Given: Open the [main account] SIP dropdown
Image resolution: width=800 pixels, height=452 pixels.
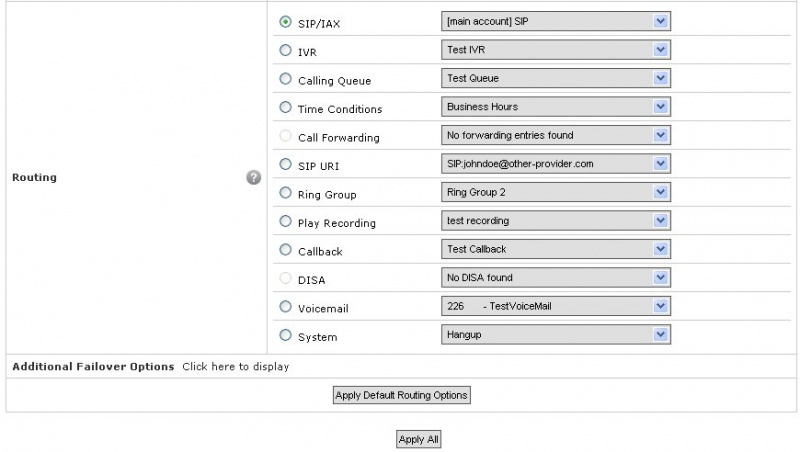Looking at the screenshot, I should tap(556, 21).
